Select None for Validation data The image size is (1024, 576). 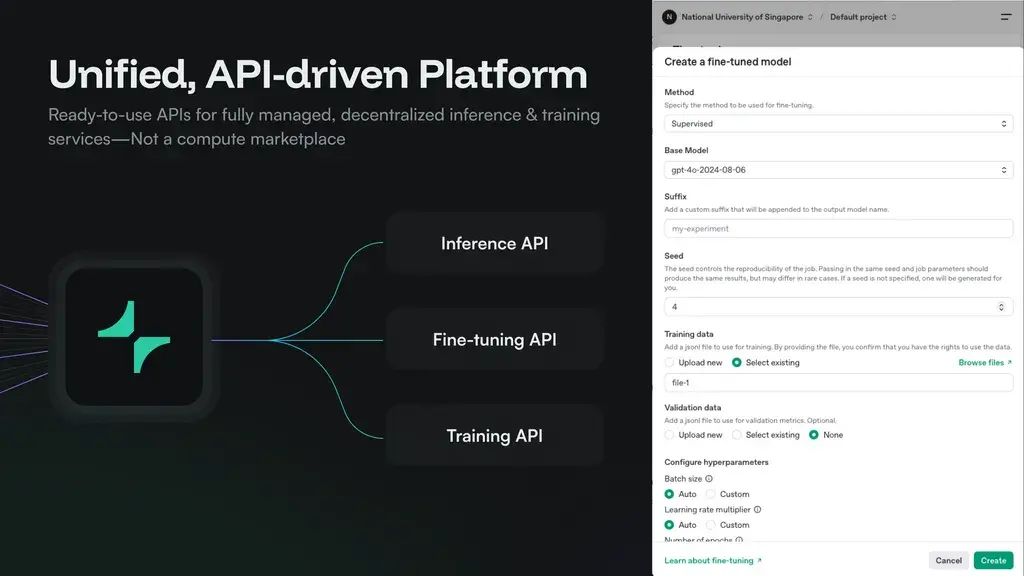(x=814, y=435)
